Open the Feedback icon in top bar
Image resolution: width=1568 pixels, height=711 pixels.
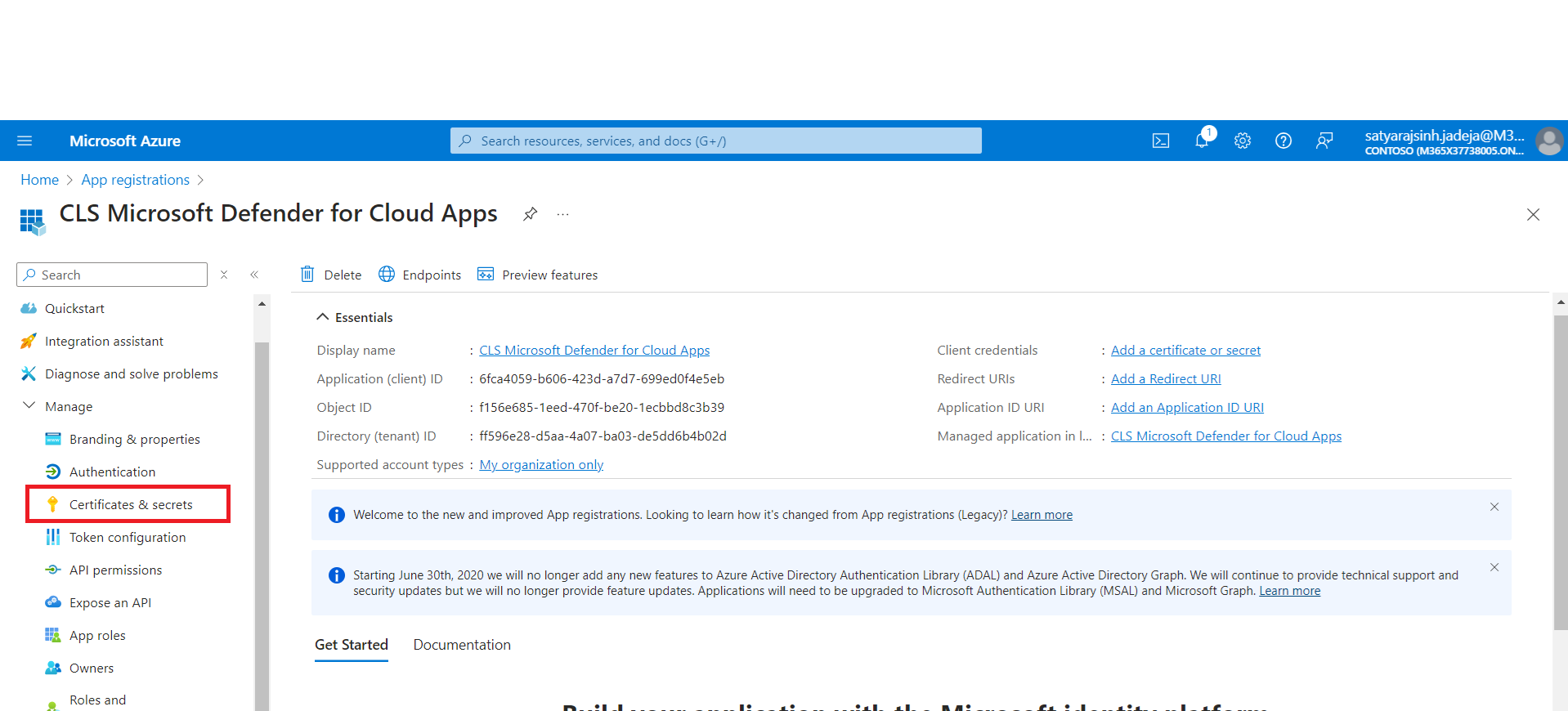(x=1324, y=141)
